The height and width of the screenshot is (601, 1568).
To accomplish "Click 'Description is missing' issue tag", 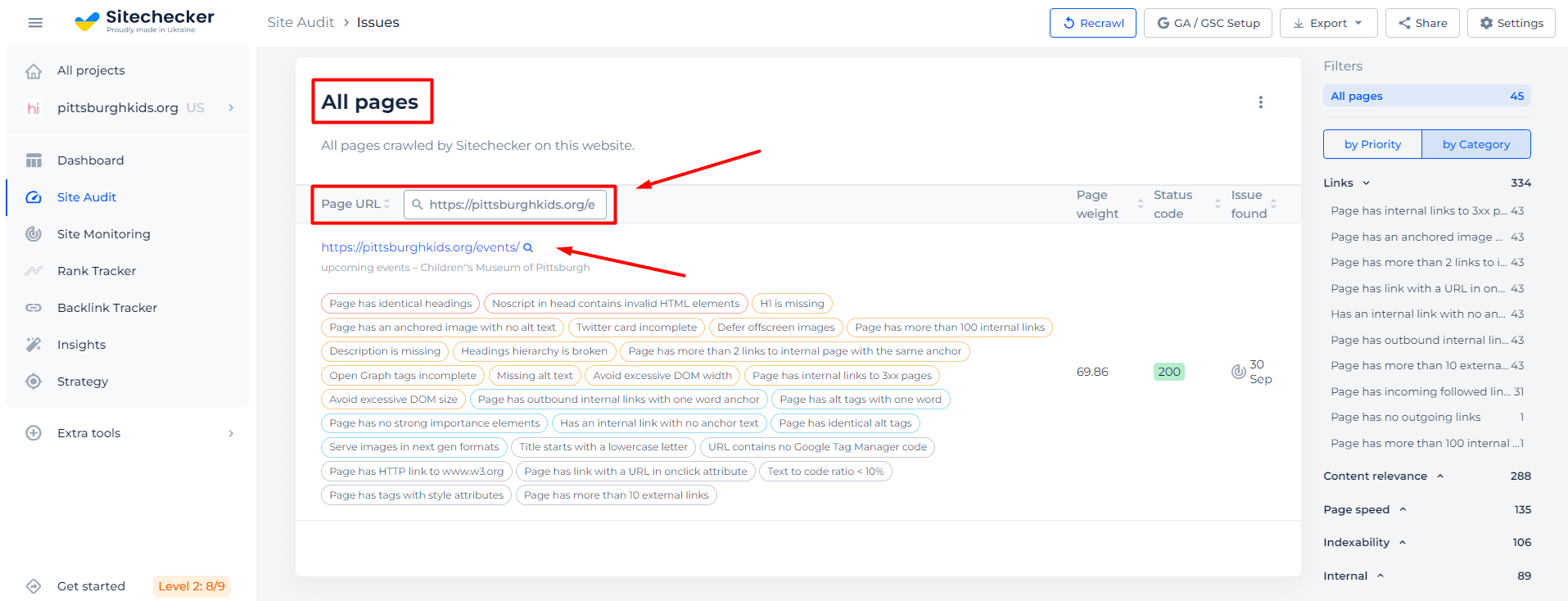I will click(385, 351).
